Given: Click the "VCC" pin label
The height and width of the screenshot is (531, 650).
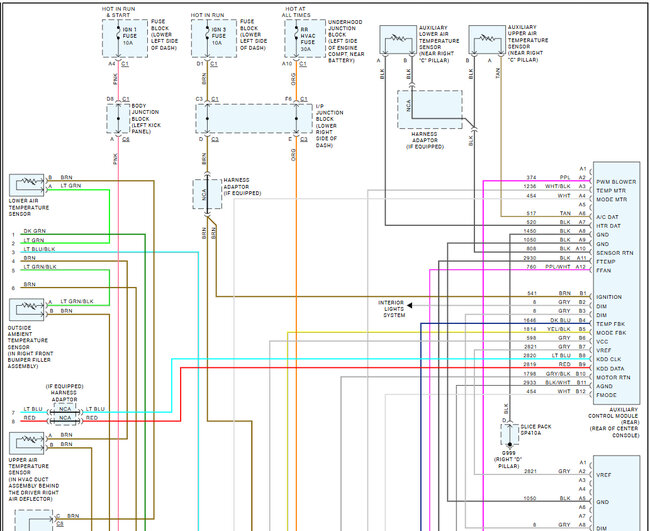Looking at the screenshot, I should pos(602,342).
